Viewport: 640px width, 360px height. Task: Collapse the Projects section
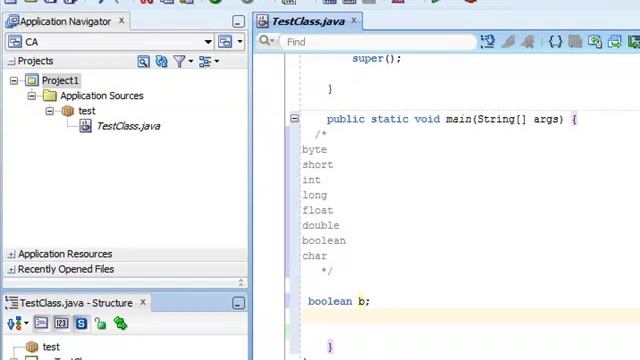(x=11, y=61)
